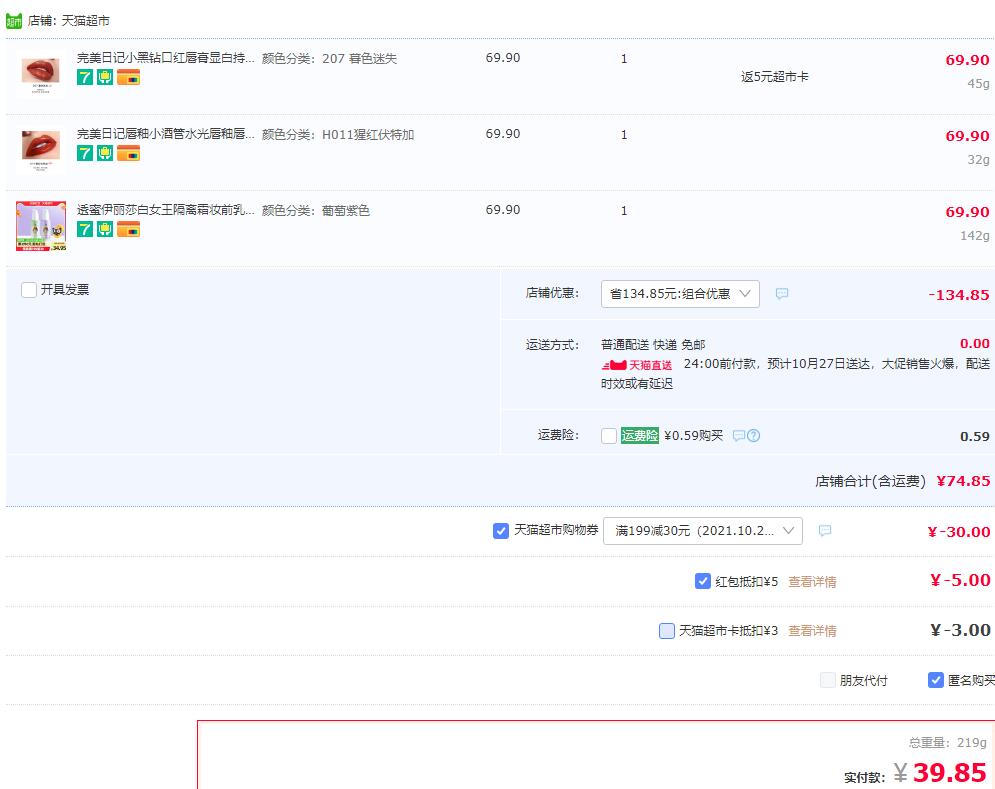Click the Tmall supermarket store logo icon
Viewport: 995px width, 789px height.
[x=13, y=21]
